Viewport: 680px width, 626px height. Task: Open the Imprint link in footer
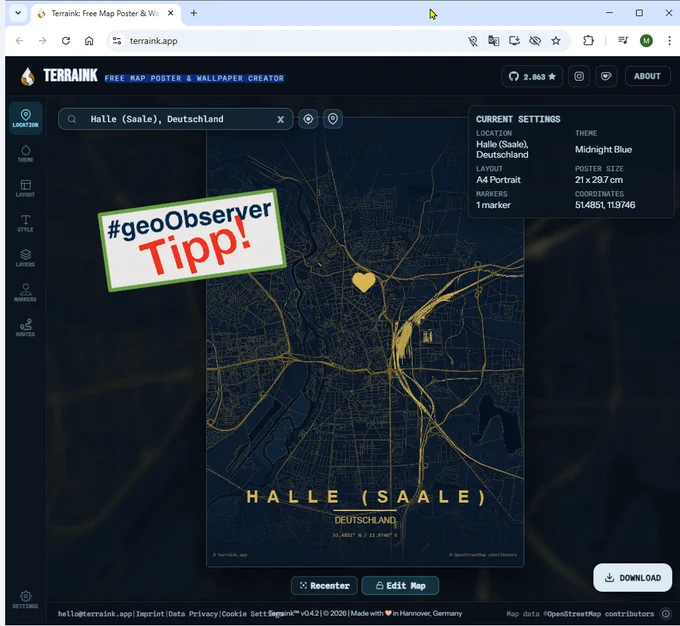pyautogui.click(x=150, y=614)
